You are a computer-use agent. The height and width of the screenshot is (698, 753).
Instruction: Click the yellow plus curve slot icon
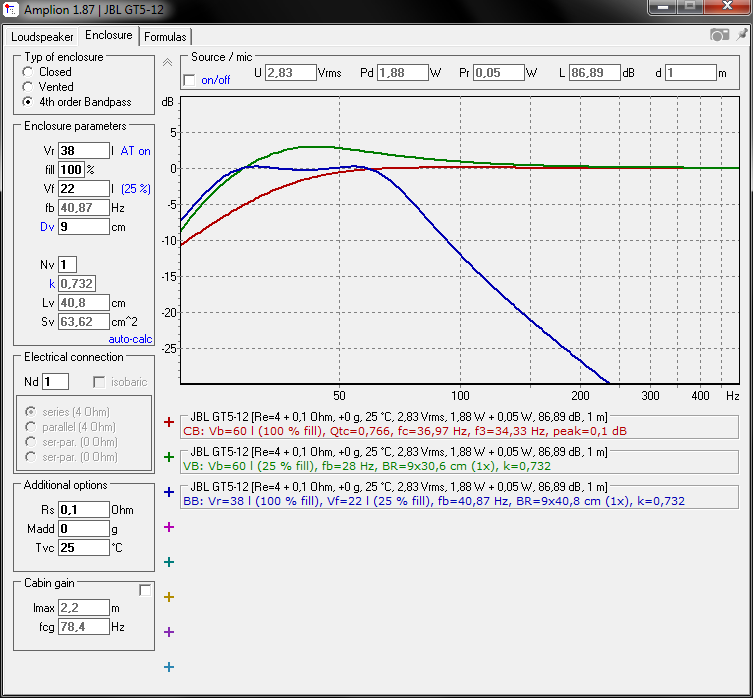(169, 597)
